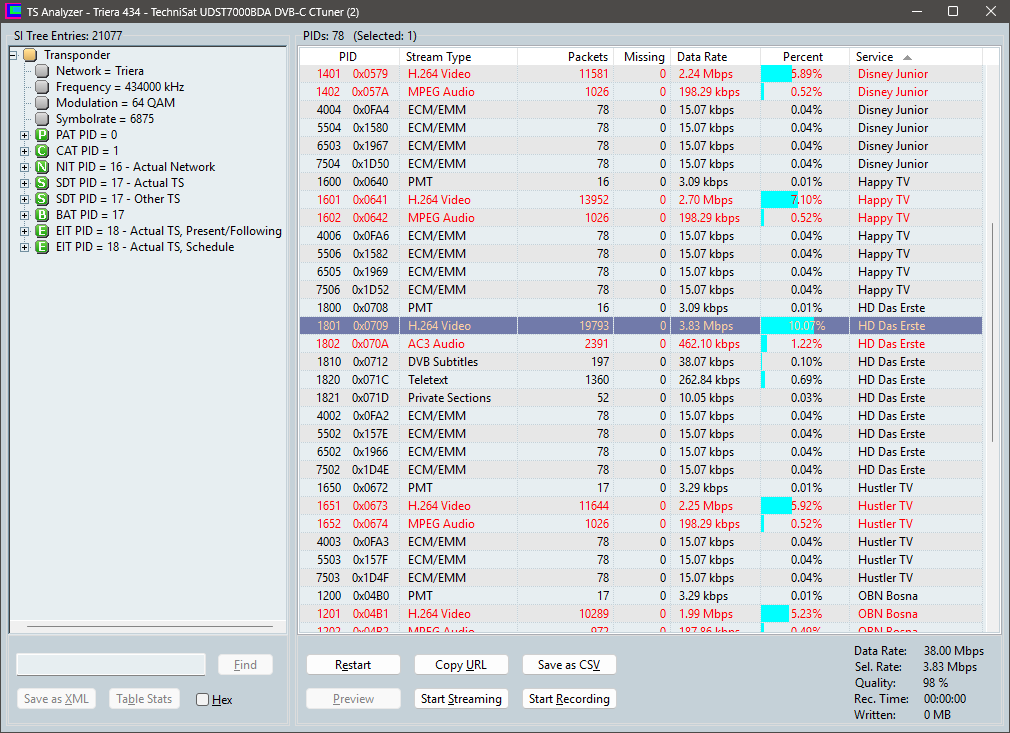
Task: Click the green B icon for BAT PID
Action: [42, 214]
